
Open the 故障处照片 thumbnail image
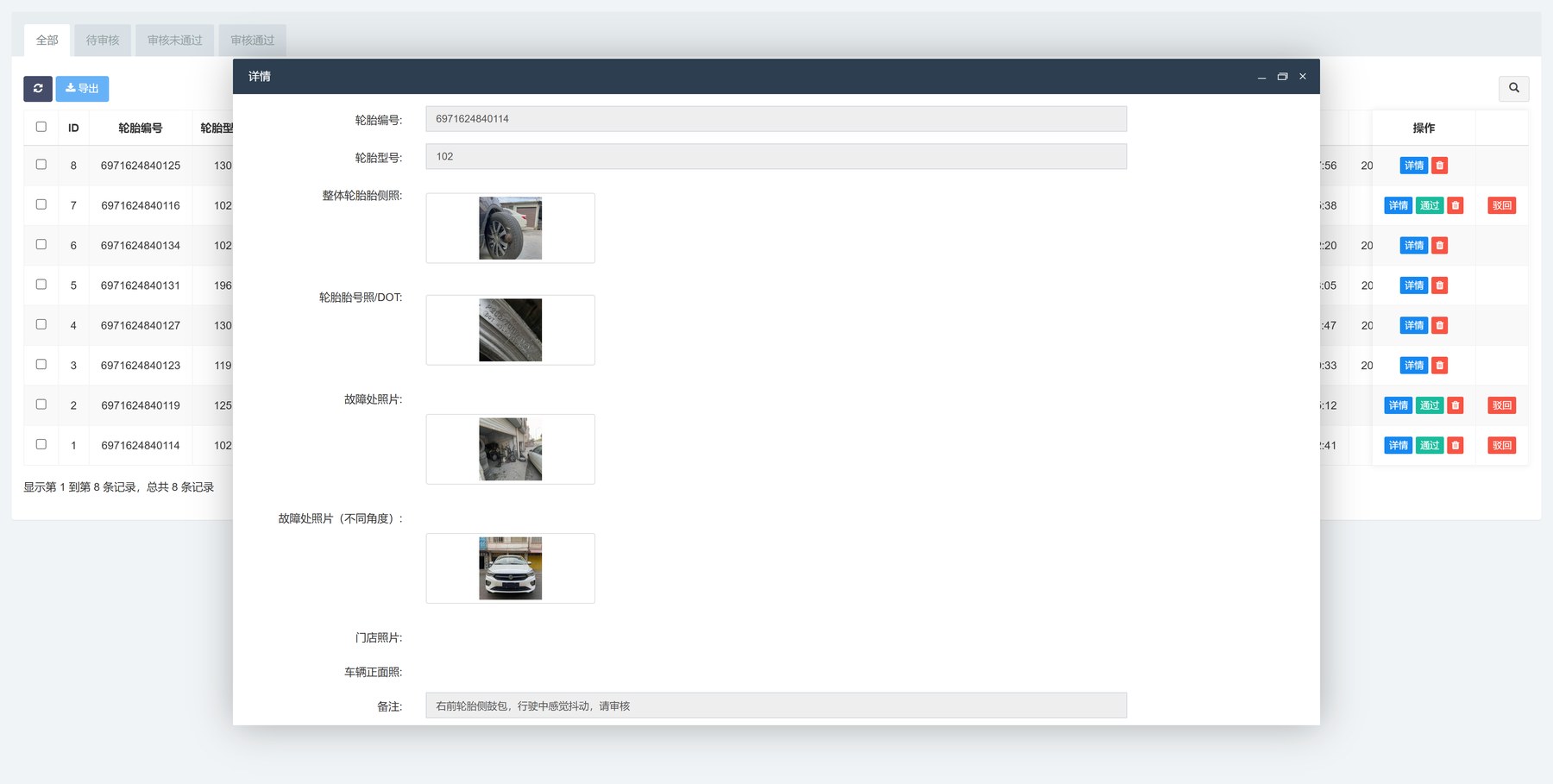click(x=511, y=449)
